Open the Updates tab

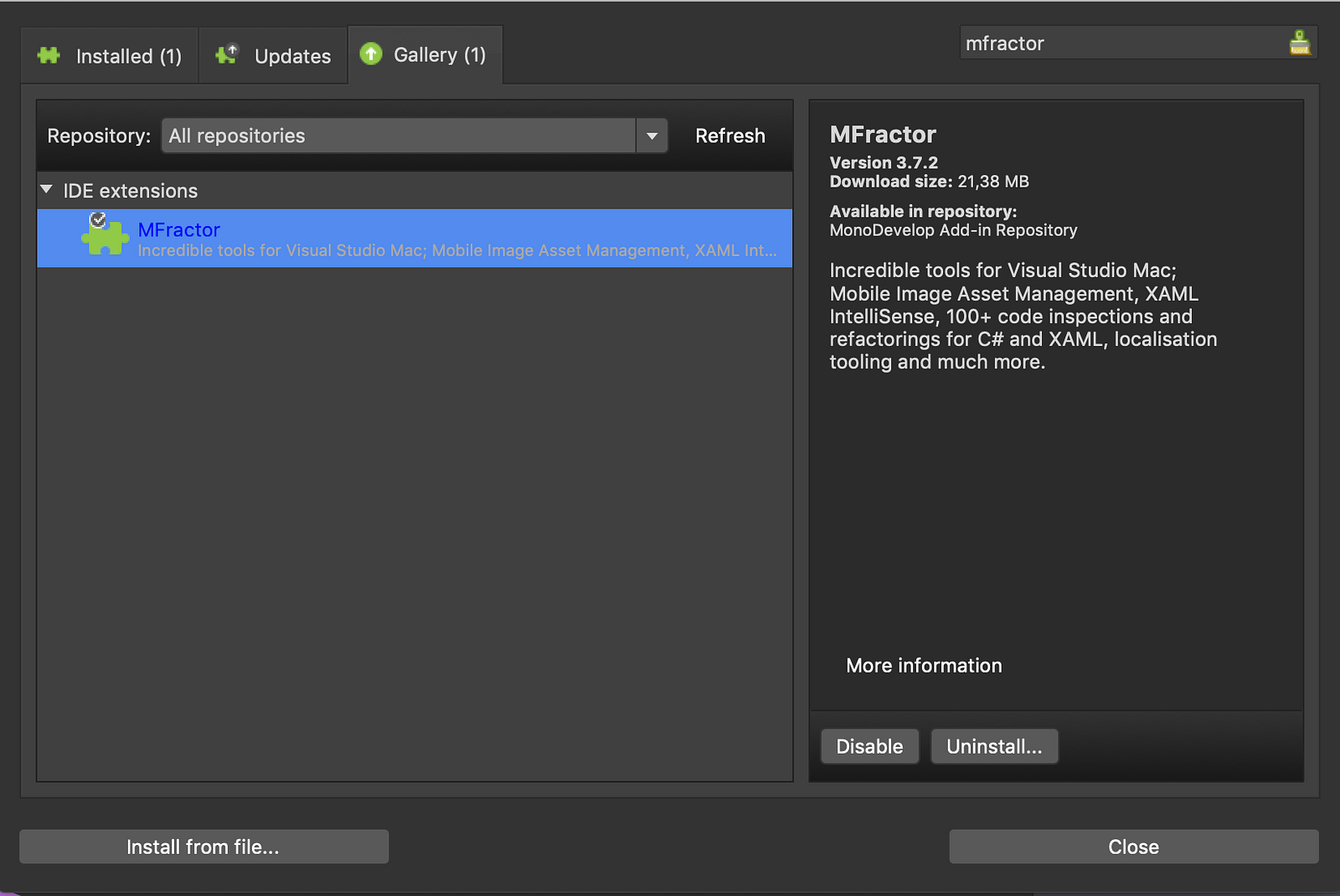[273, 56]
